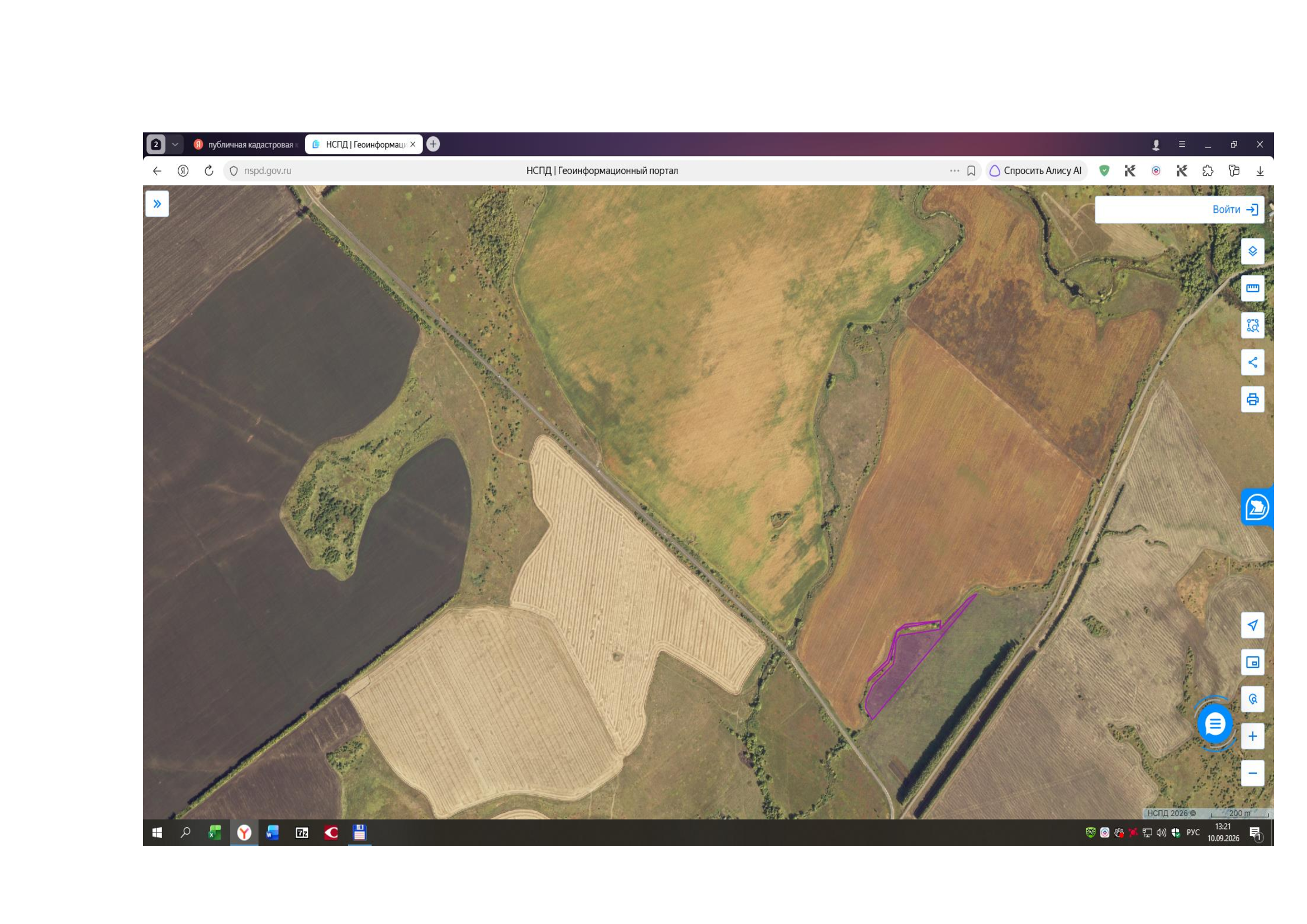Open a new browser tab
Screen dimensions: 1307x924
coord(433,144)
